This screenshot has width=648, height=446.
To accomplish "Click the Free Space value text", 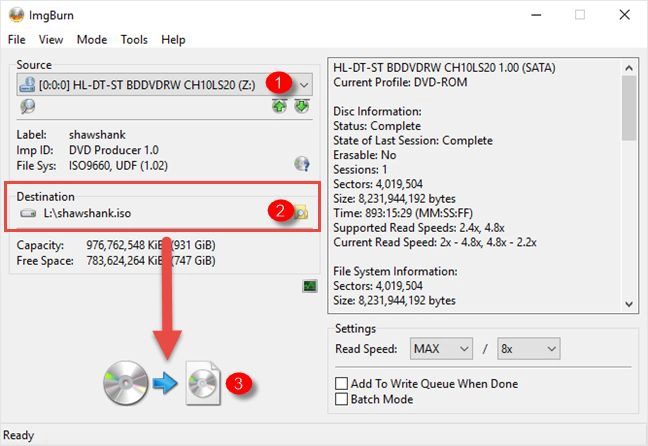I will 151,261.
